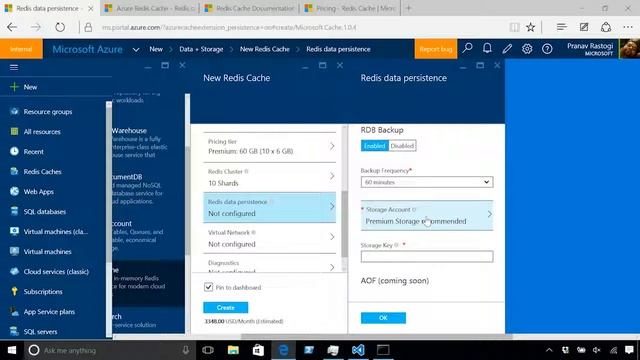Click the OK button

(383, 318)
